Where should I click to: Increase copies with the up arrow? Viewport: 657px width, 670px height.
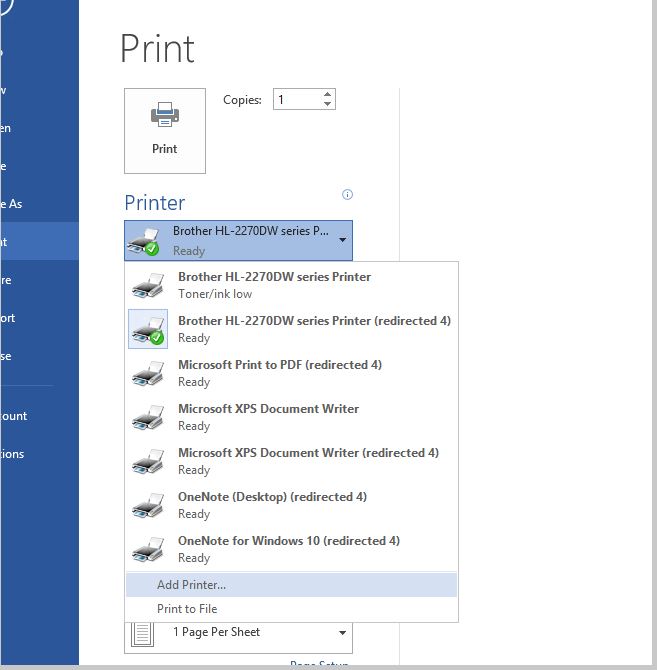point(327,95)
